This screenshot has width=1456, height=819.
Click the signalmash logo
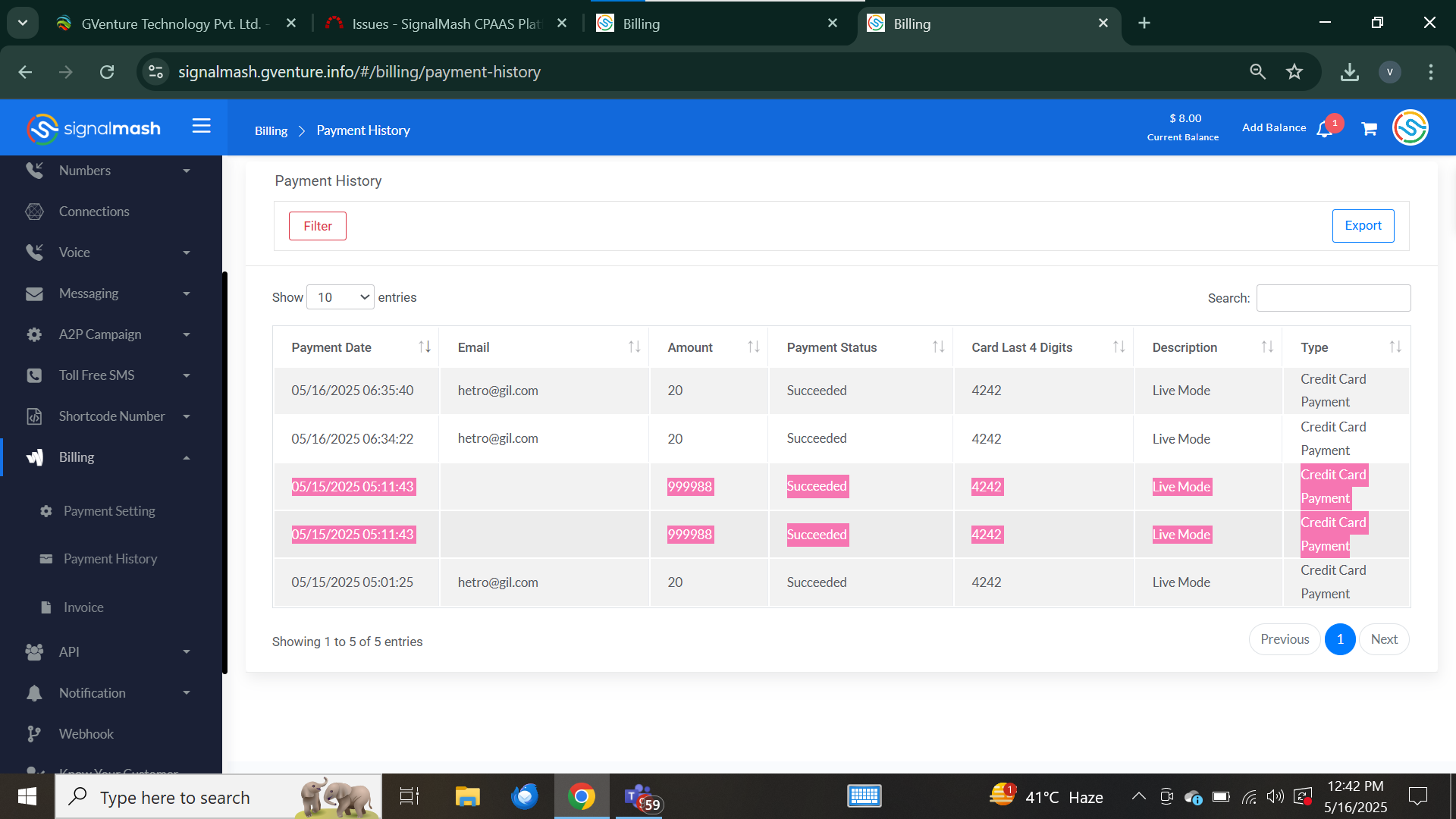click(94, 128)
